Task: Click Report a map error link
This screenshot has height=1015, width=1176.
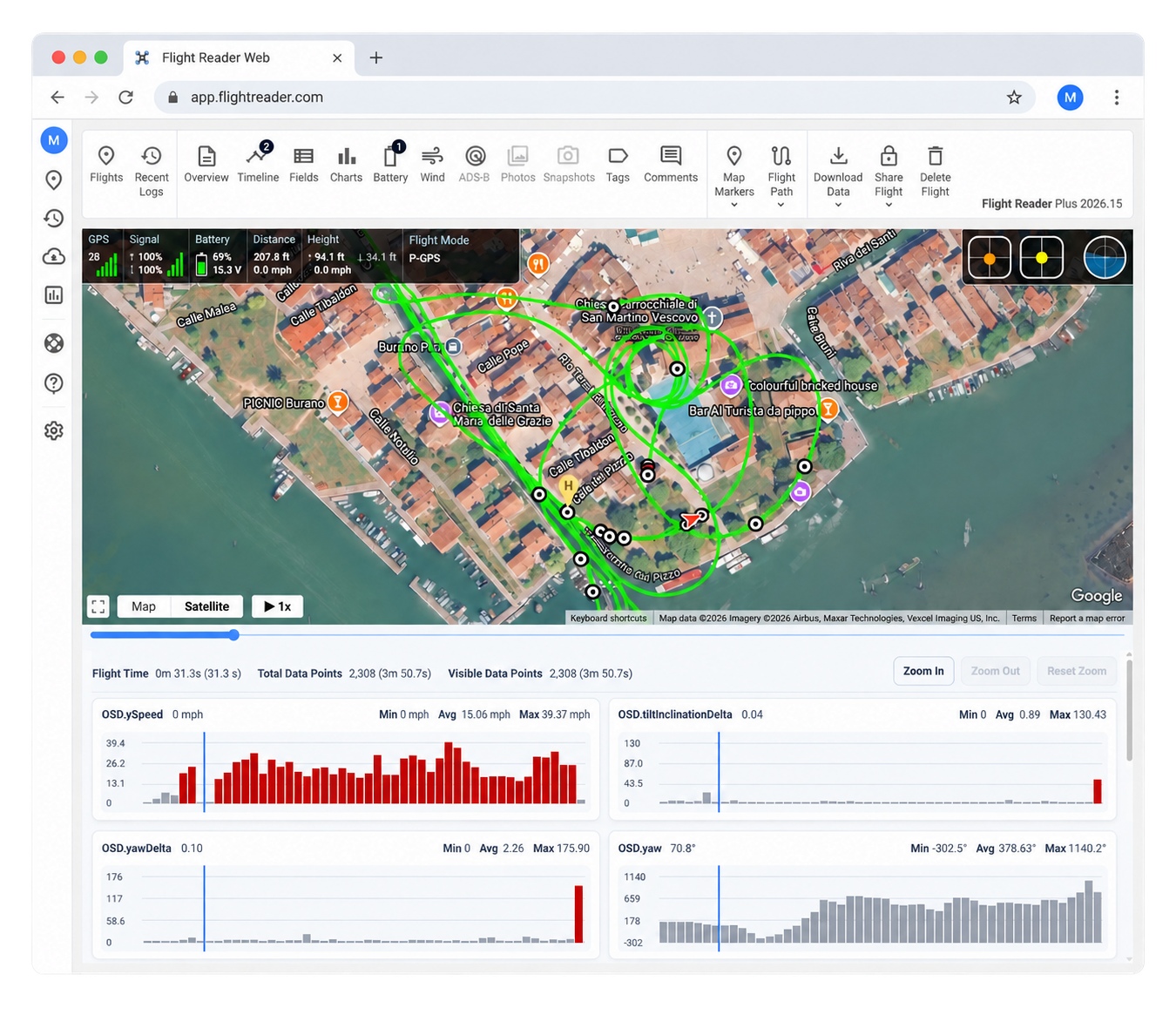Action: (x=1087, y=618)
